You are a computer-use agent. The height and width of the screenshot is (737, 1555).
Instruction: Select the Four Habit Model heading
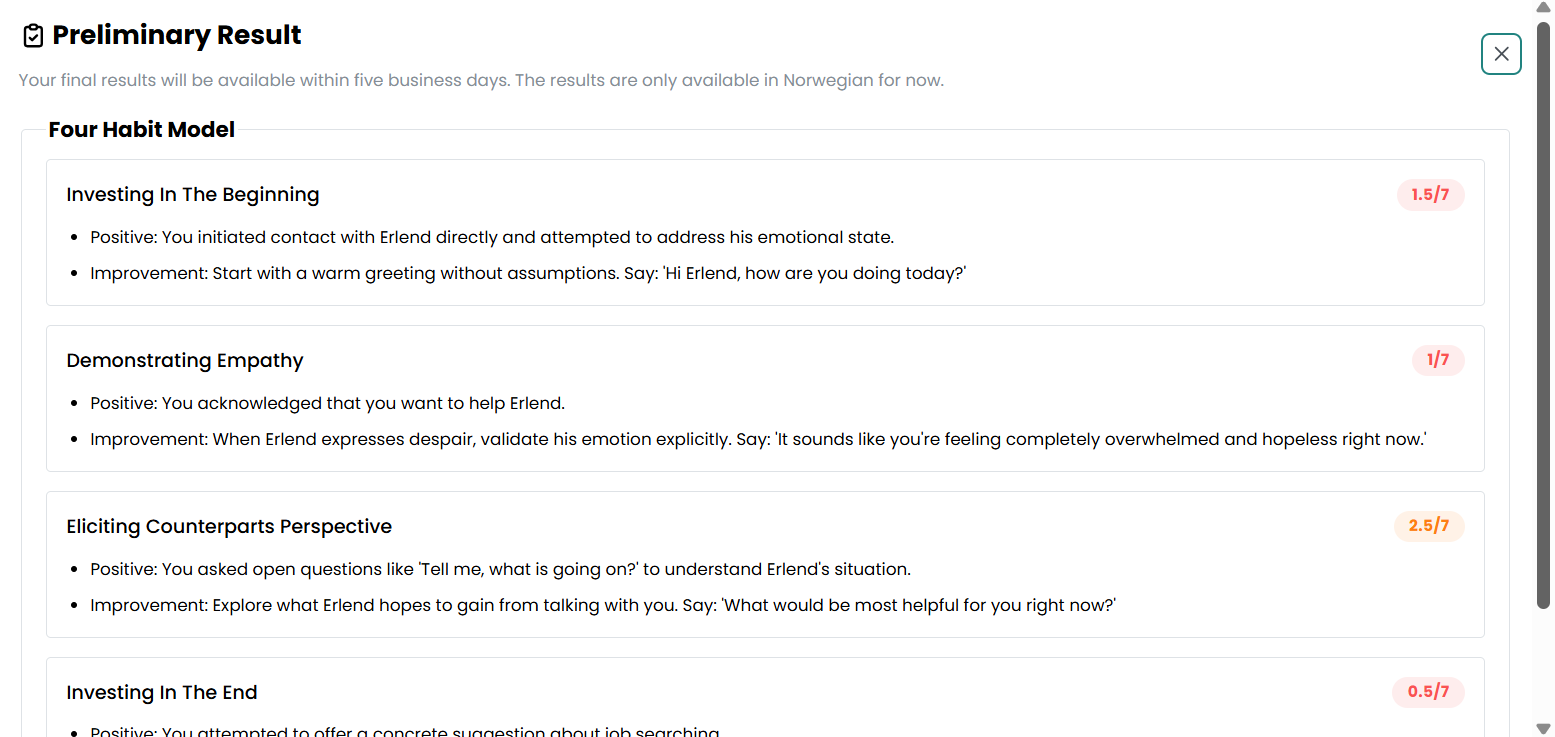(x=141, y=129)
